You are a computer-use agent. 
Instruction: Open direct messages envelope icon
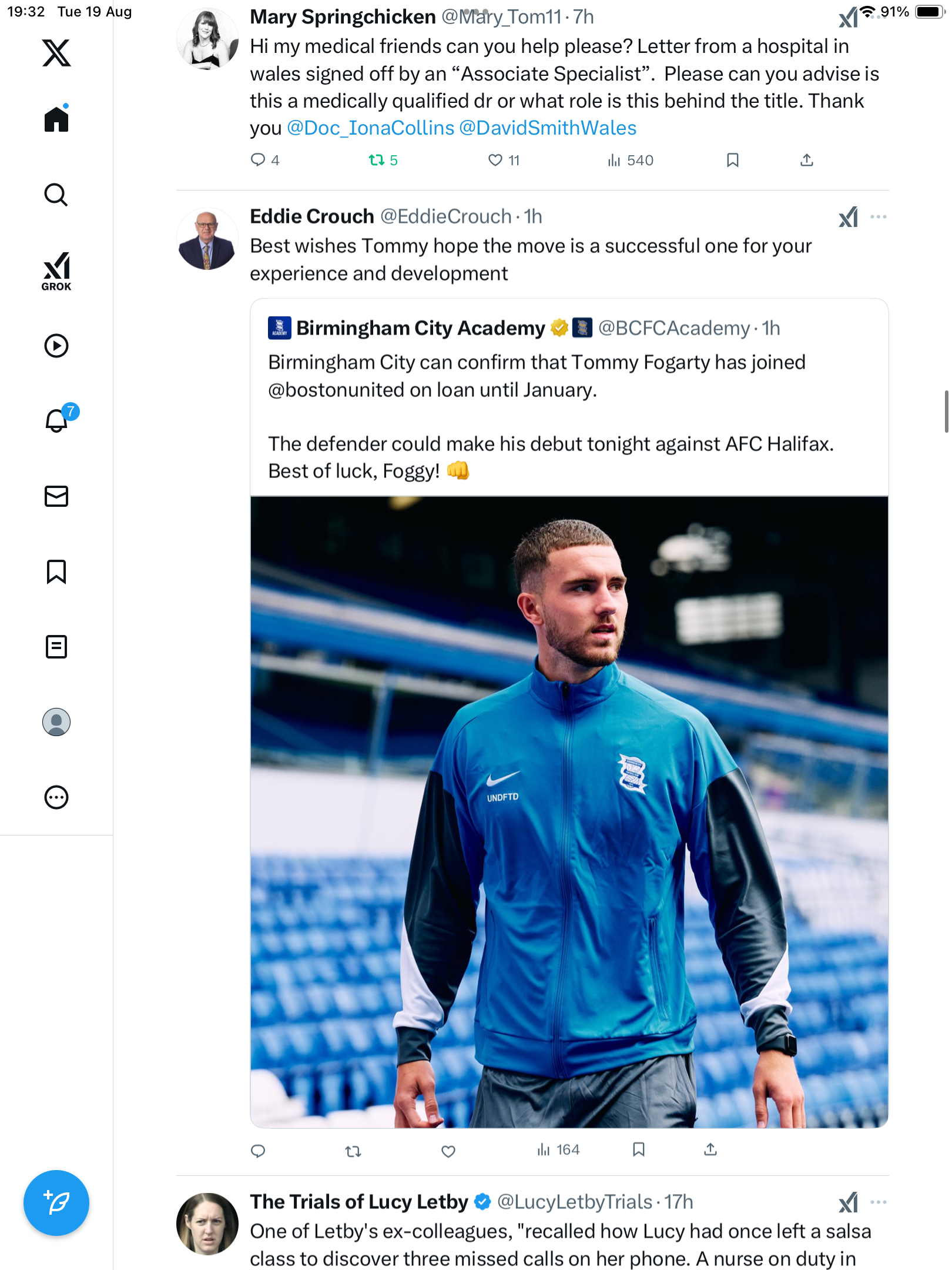click(x=56, y=496)
